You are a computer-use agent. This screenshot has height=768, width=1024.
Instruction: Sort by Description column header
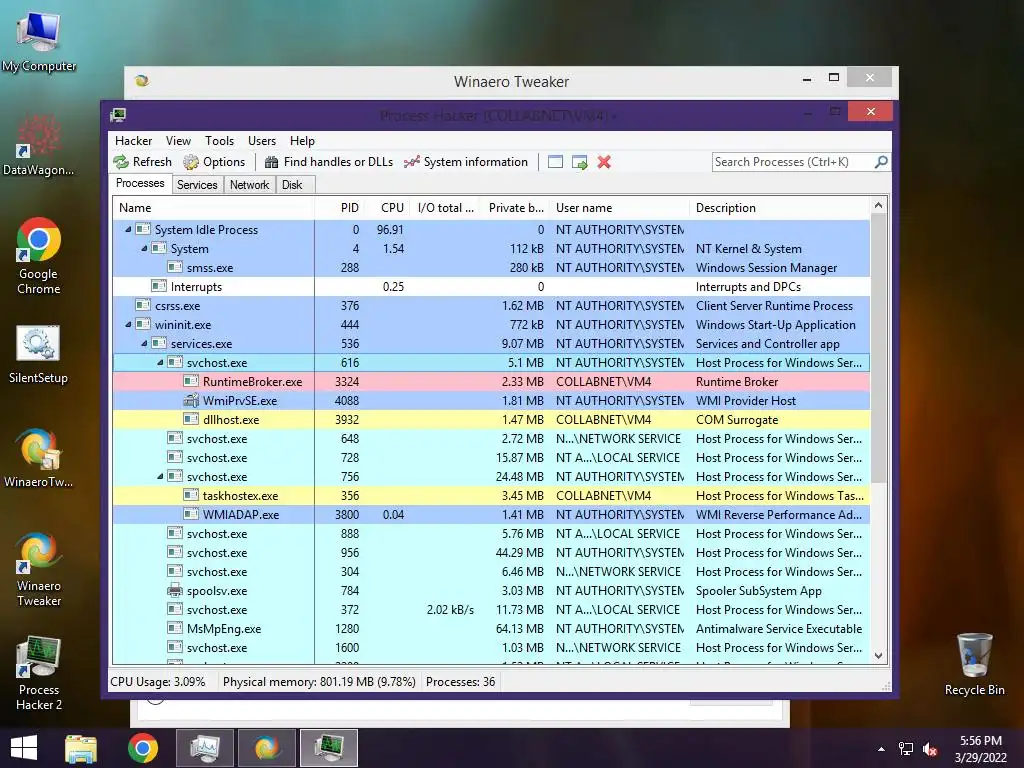click(x=780, y=208)
